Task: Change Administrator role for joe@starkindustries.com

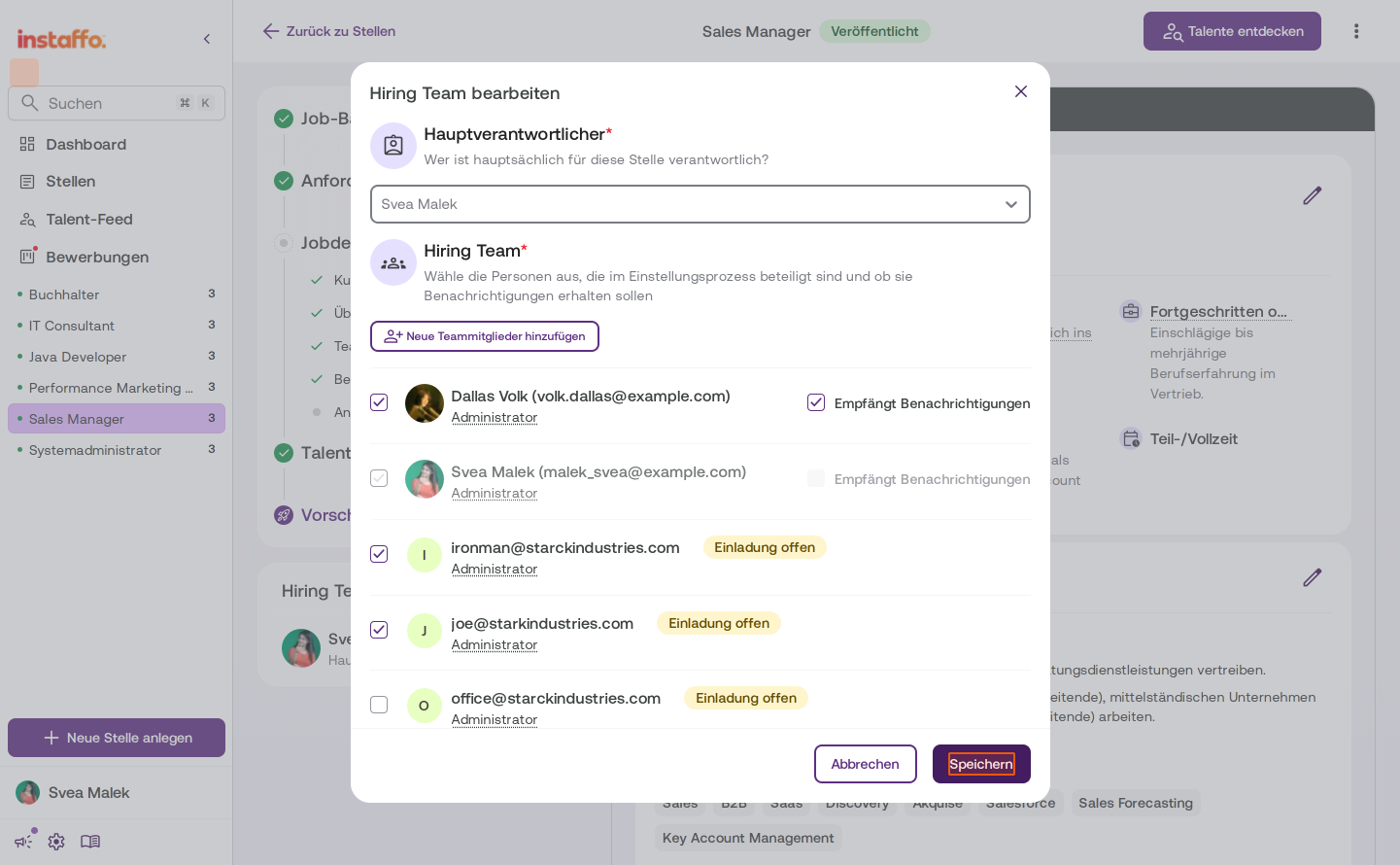Action: [494, 645]
